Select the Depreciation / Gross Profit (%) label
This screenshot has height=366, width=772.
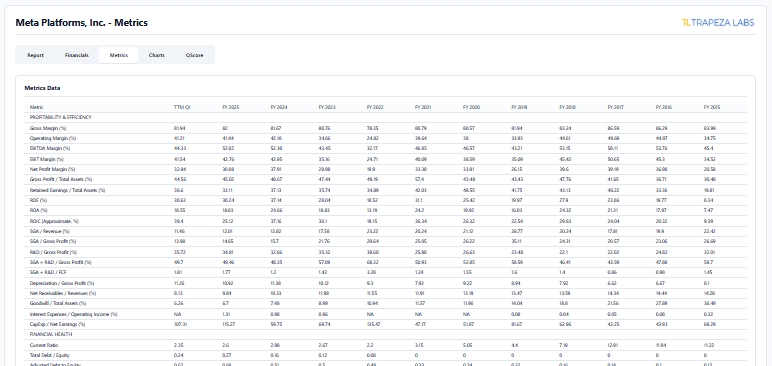(x=62, y=283)
